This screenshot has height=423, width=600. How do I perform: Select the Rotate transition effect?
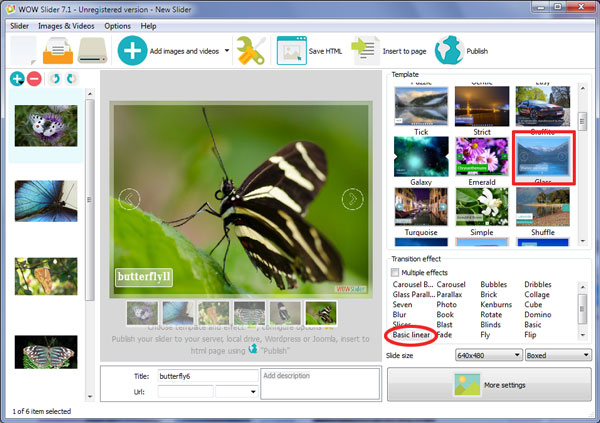click(x=491, y=314)
